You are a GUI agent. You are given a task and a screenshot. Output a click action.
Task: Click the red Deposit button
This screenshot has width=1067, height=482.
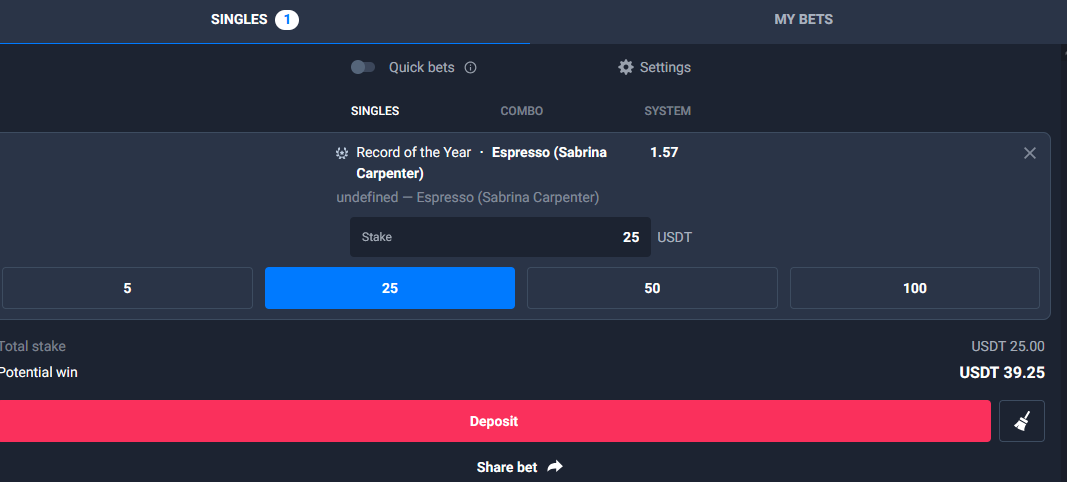[494, 421]
